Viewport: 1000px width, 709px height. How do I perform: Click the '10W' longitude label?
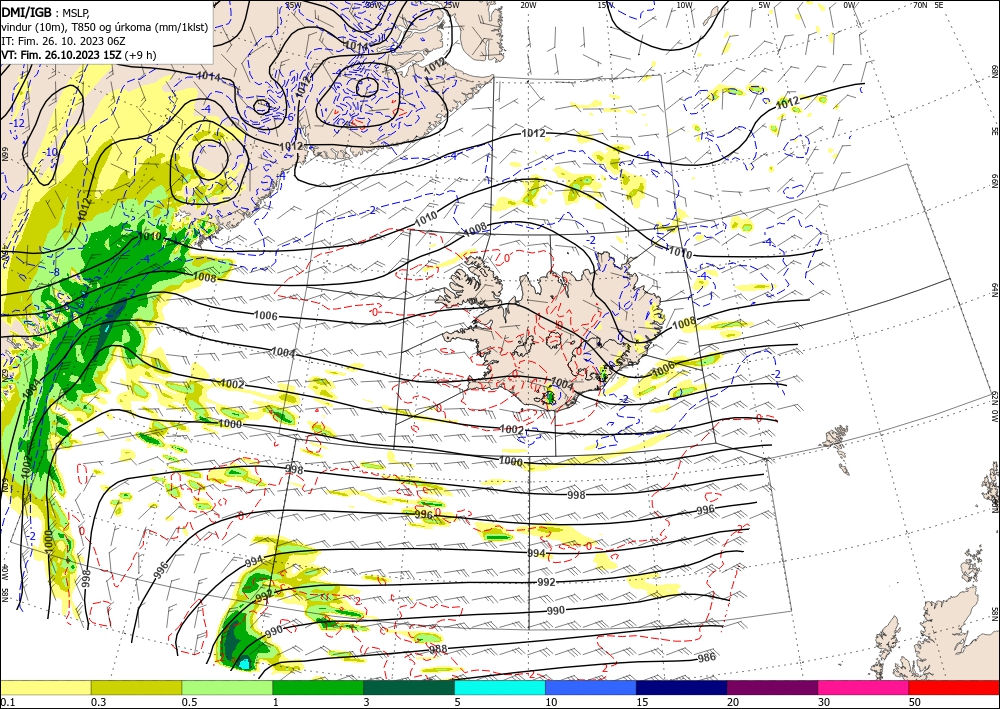[x=684, y=5]
